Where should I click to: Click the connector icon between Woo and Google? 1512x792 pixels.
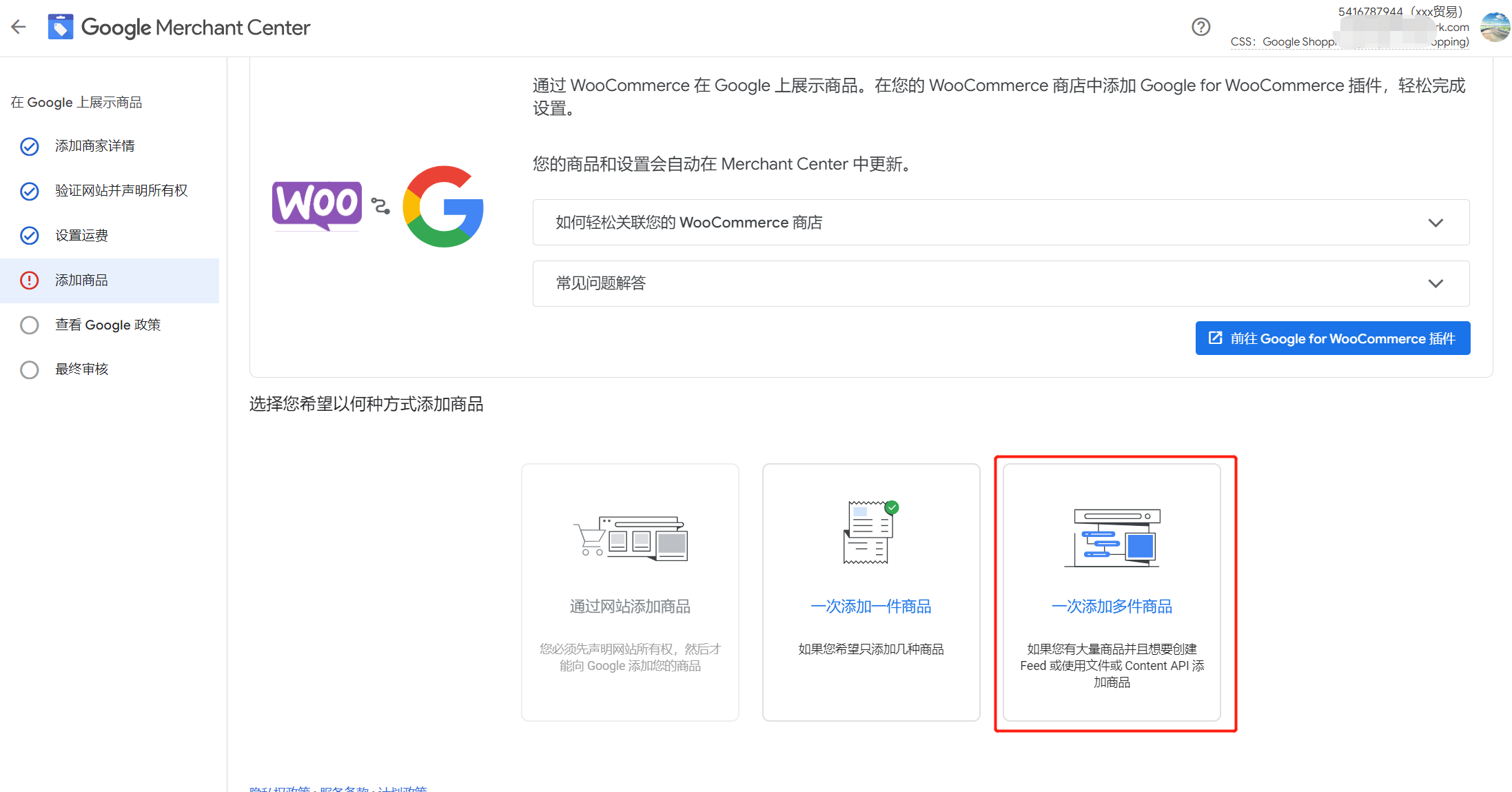tap(380, 205)
